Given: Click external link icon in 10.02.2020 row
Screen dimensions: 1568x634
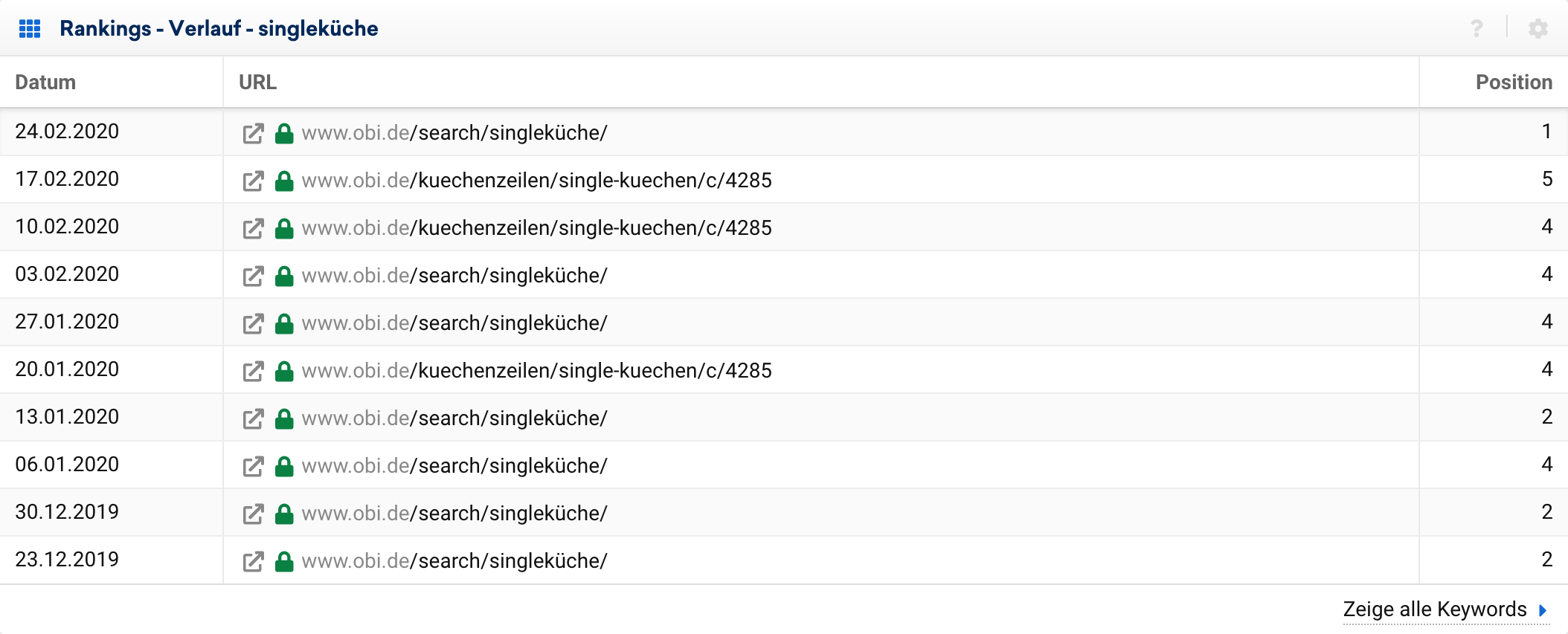Looking at the screenshot, I should click(253, 229).
